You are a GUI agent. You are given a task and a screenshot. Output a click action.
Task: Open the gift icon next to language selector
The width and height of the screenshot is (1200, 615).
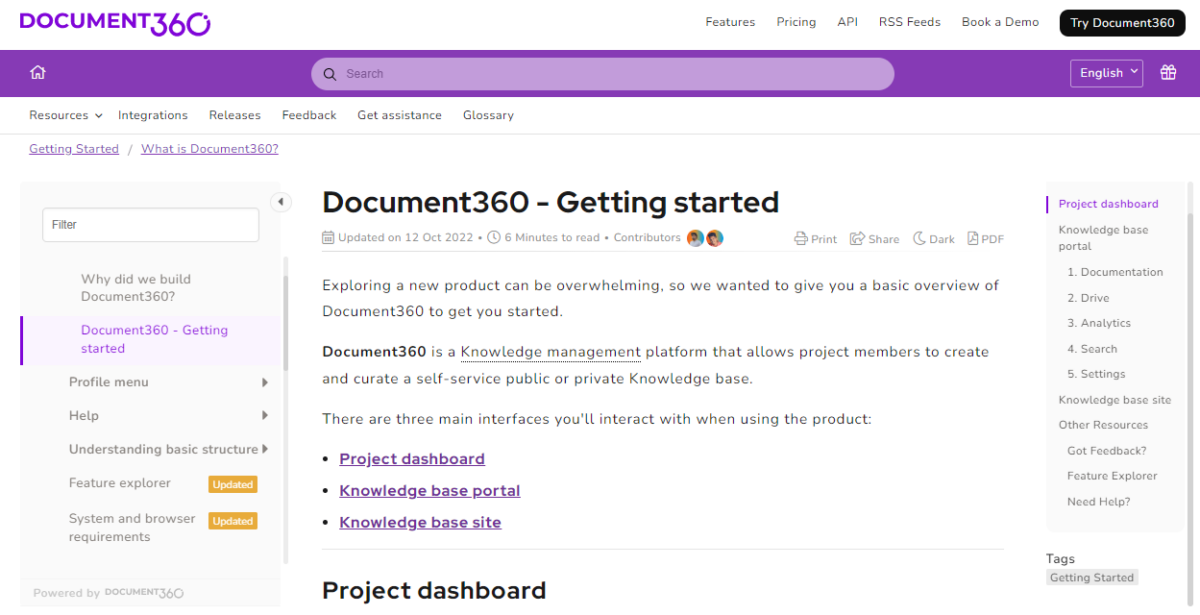pyautogui.click(x=1168, y=72)
